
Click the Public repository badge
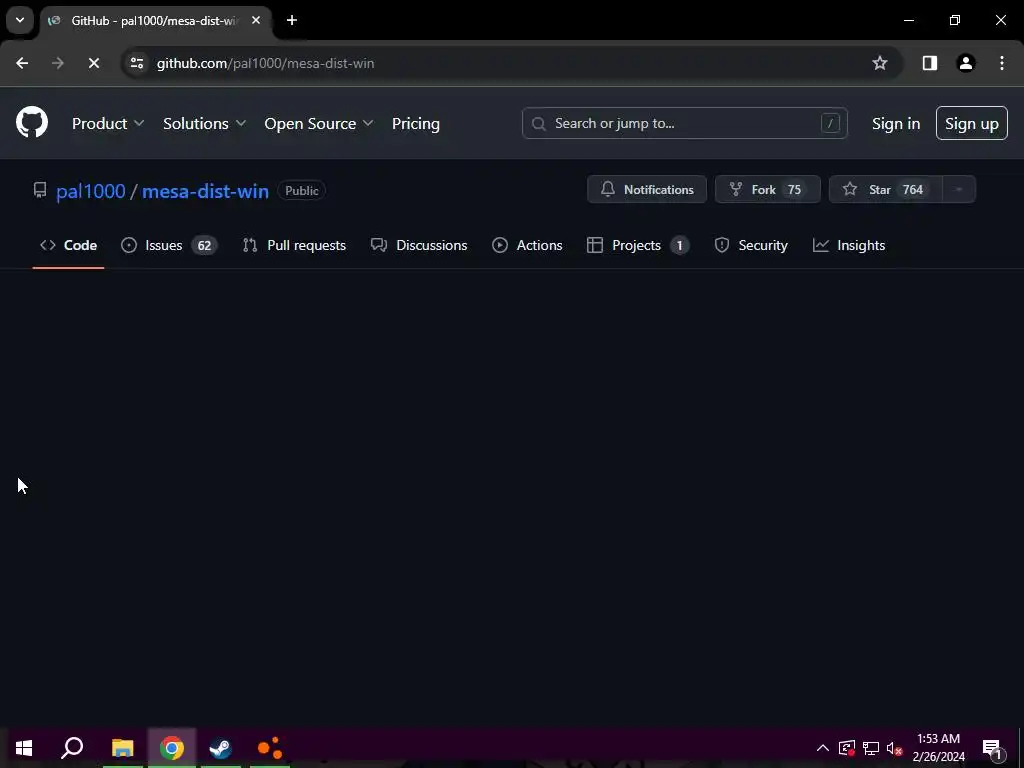coord(302,191)
